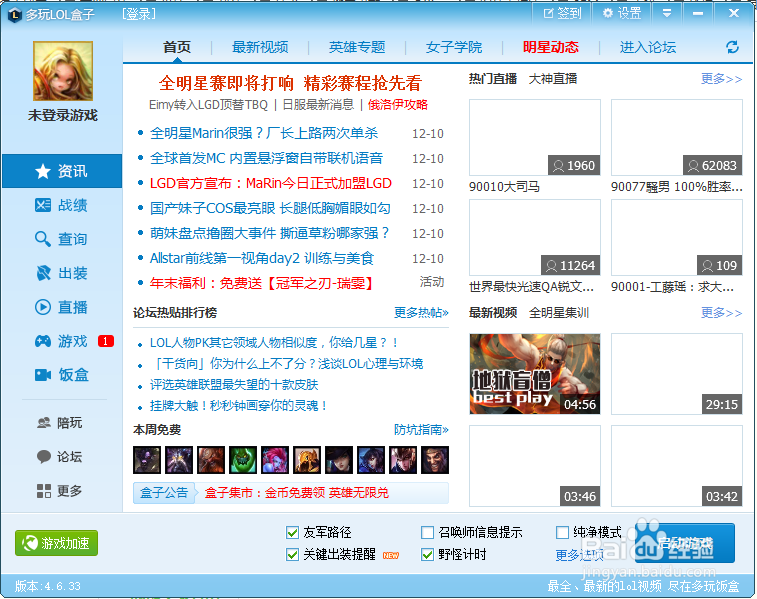Open the 防坑指南» link

click(421, 430)
